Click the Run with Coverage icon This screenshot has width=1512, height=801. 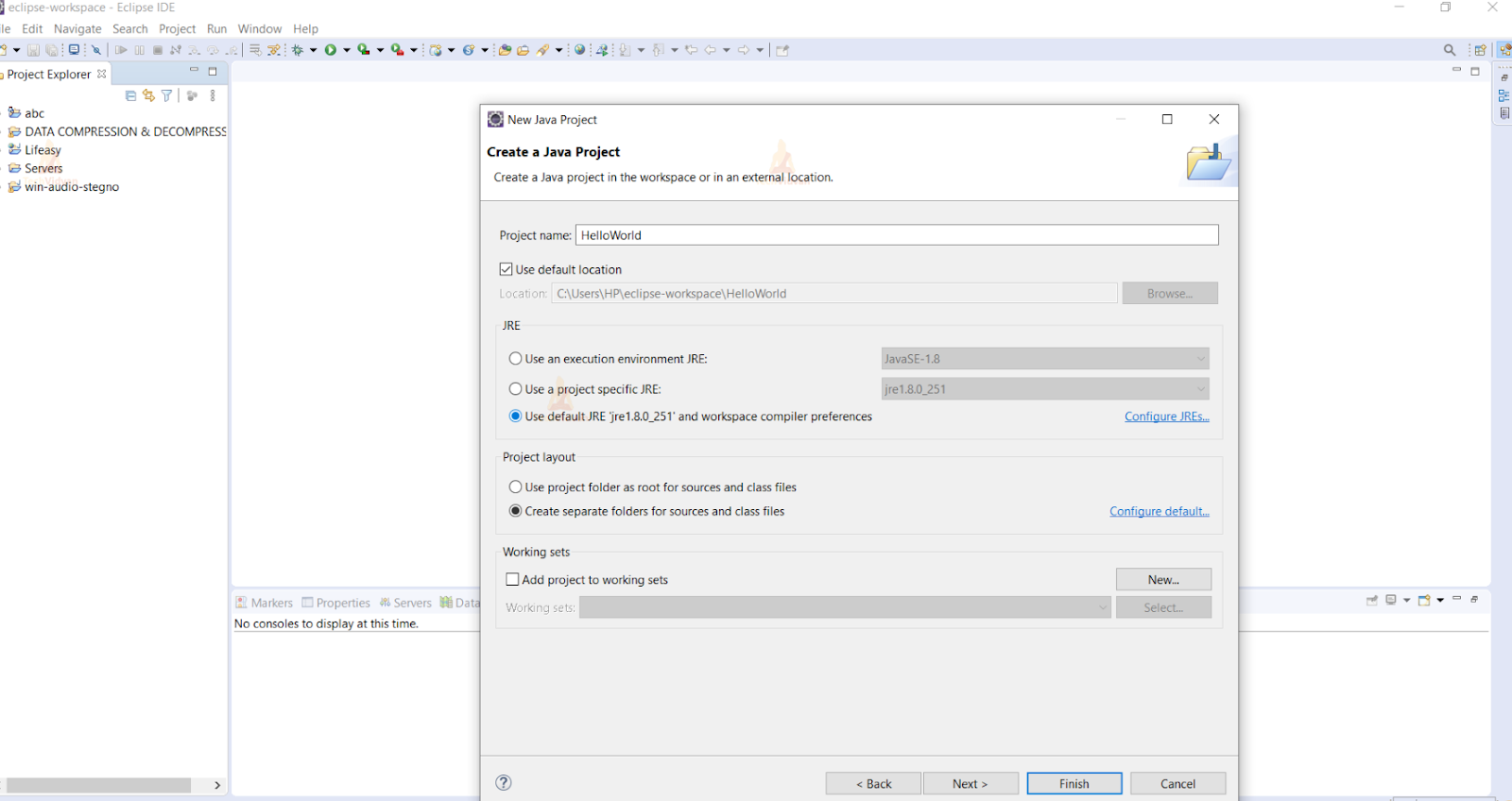(x=364, y=50)
